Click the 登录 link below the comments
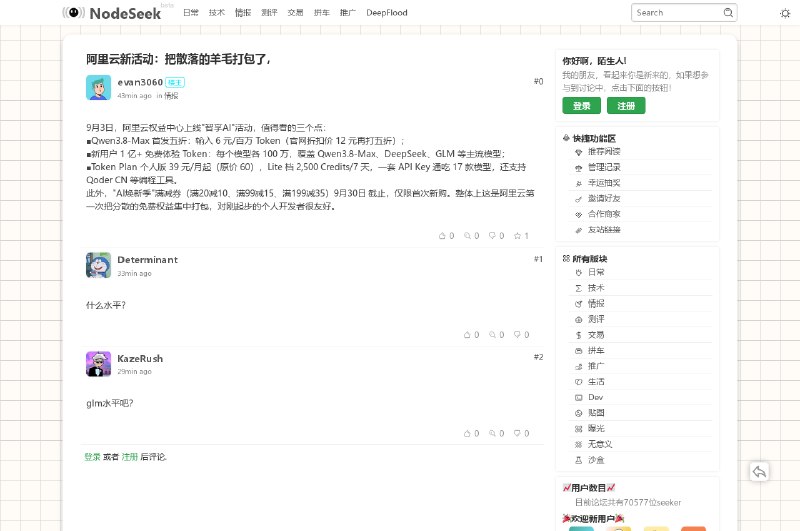Image resolution: width=800 pixels, height=531 pixels. 92,457
